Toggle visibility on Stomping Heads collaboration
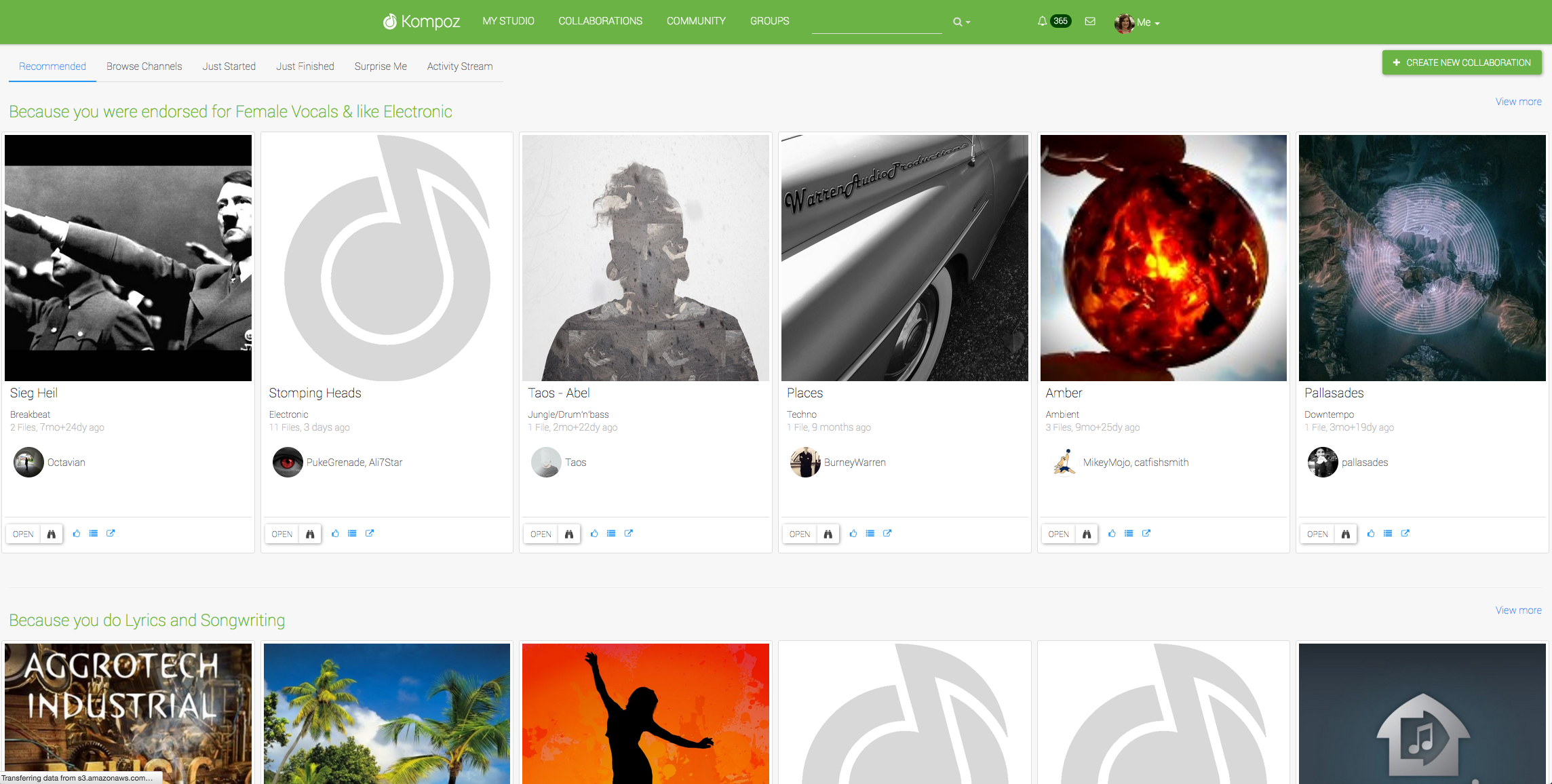This screenshot has height=784, width=1552. pos(311,533)
